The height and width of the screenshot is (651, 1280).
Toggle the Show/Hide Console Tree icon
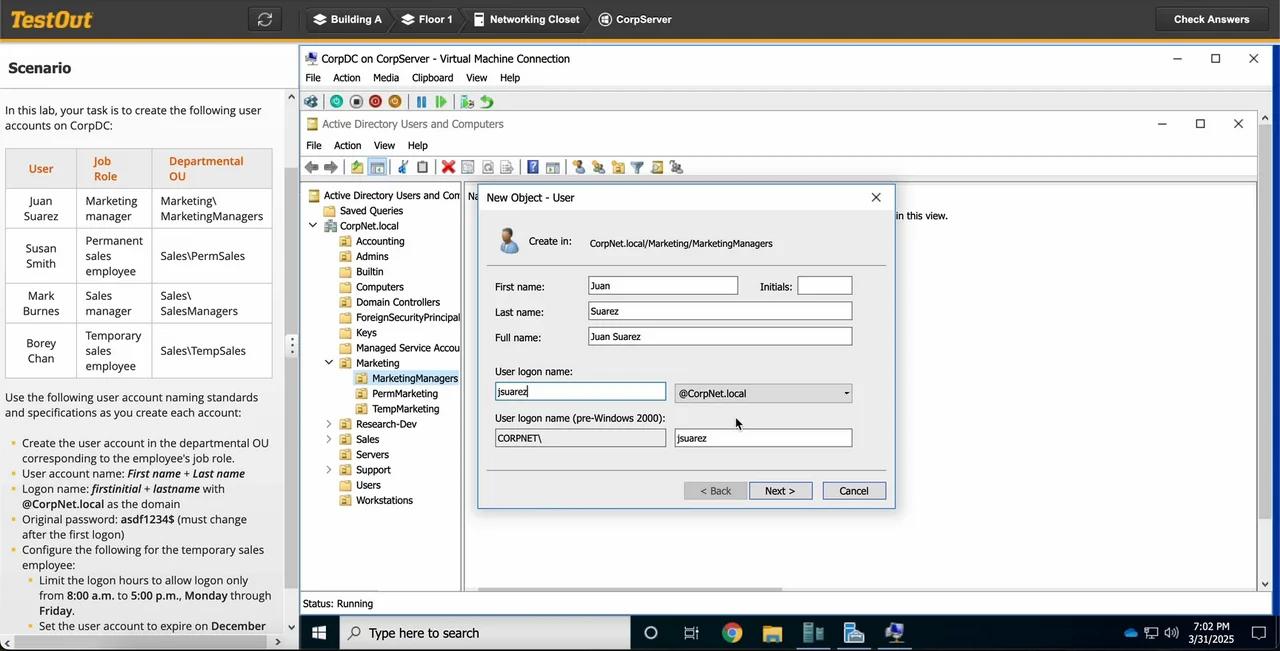pyautogui.click(x=377, y=167)
